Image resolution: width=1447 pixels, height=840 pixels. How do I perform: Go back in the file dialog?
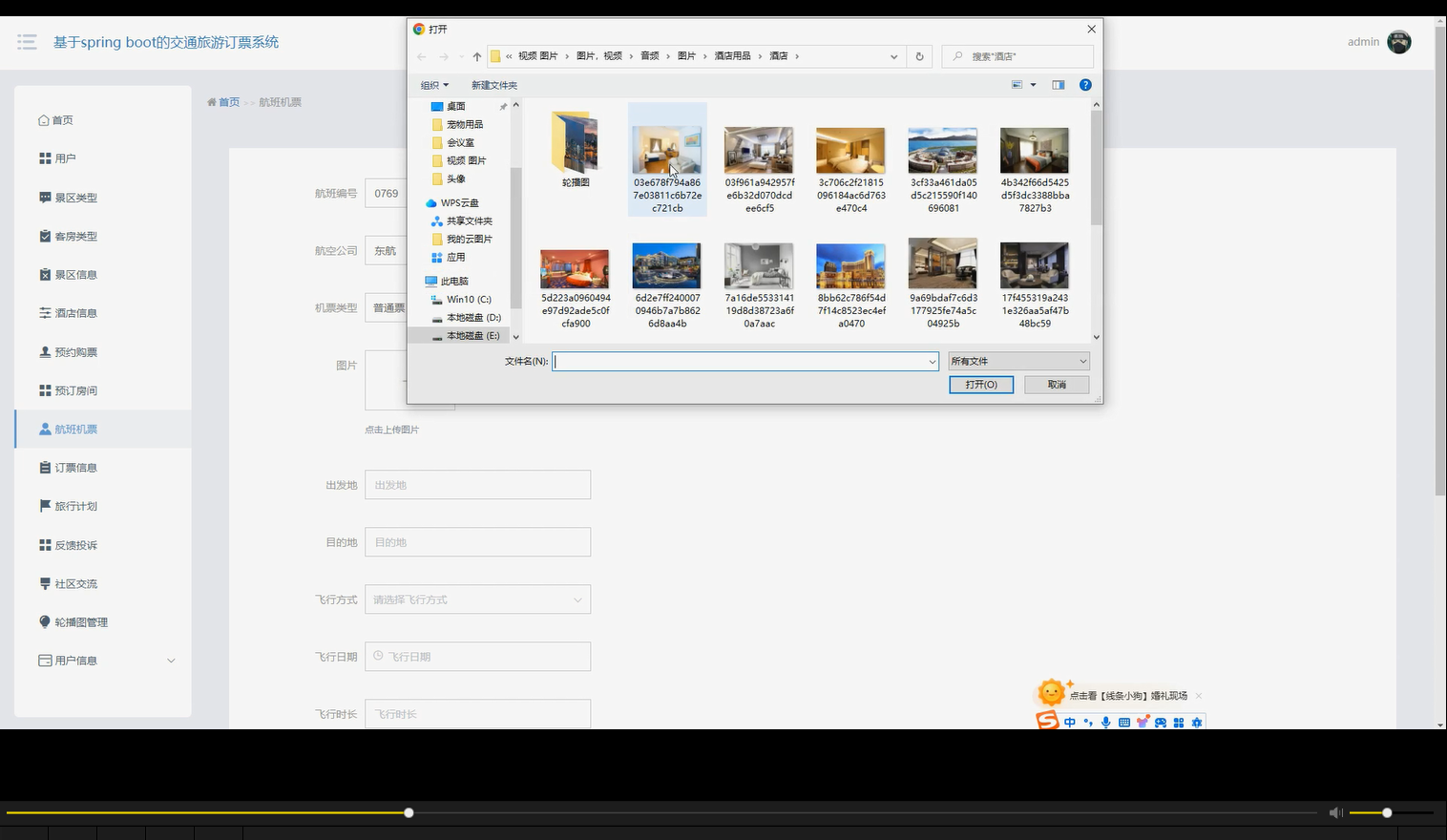422,56
